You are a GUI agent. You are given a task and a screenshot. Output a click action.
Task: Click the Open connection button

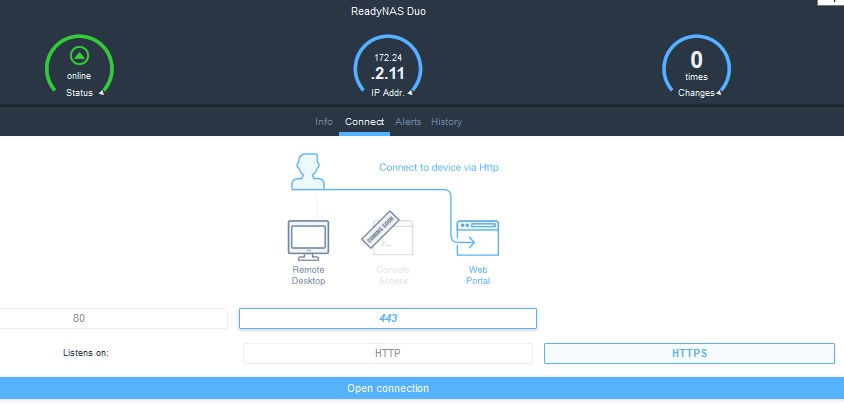422,388
